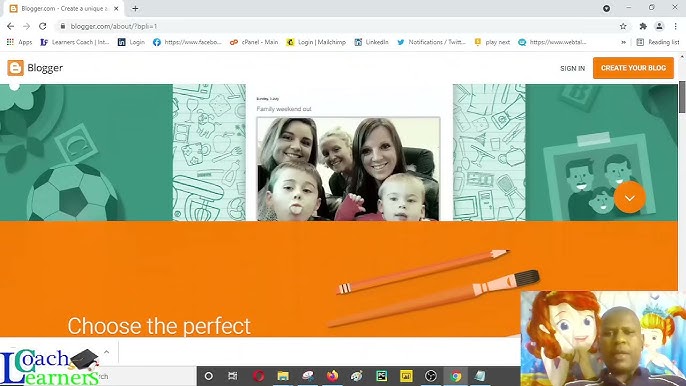This screenshot has width=686, height=386.
Task: Launch Opera from the taskbar
Action: coord(259,376)
